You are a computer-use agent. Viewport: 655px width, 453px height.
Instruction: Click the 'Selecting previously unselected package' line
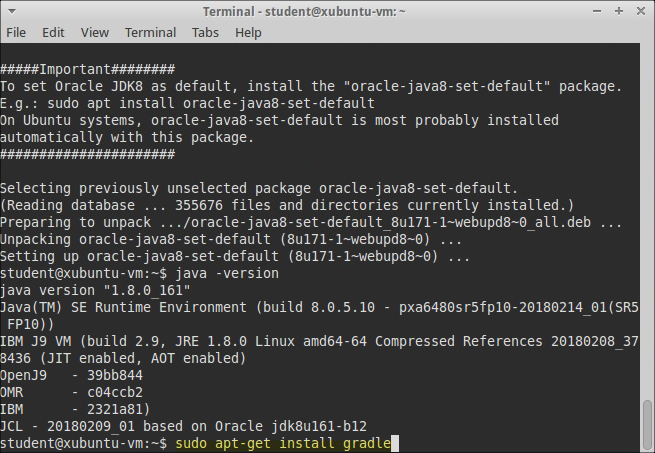click(x=259, y=188)
